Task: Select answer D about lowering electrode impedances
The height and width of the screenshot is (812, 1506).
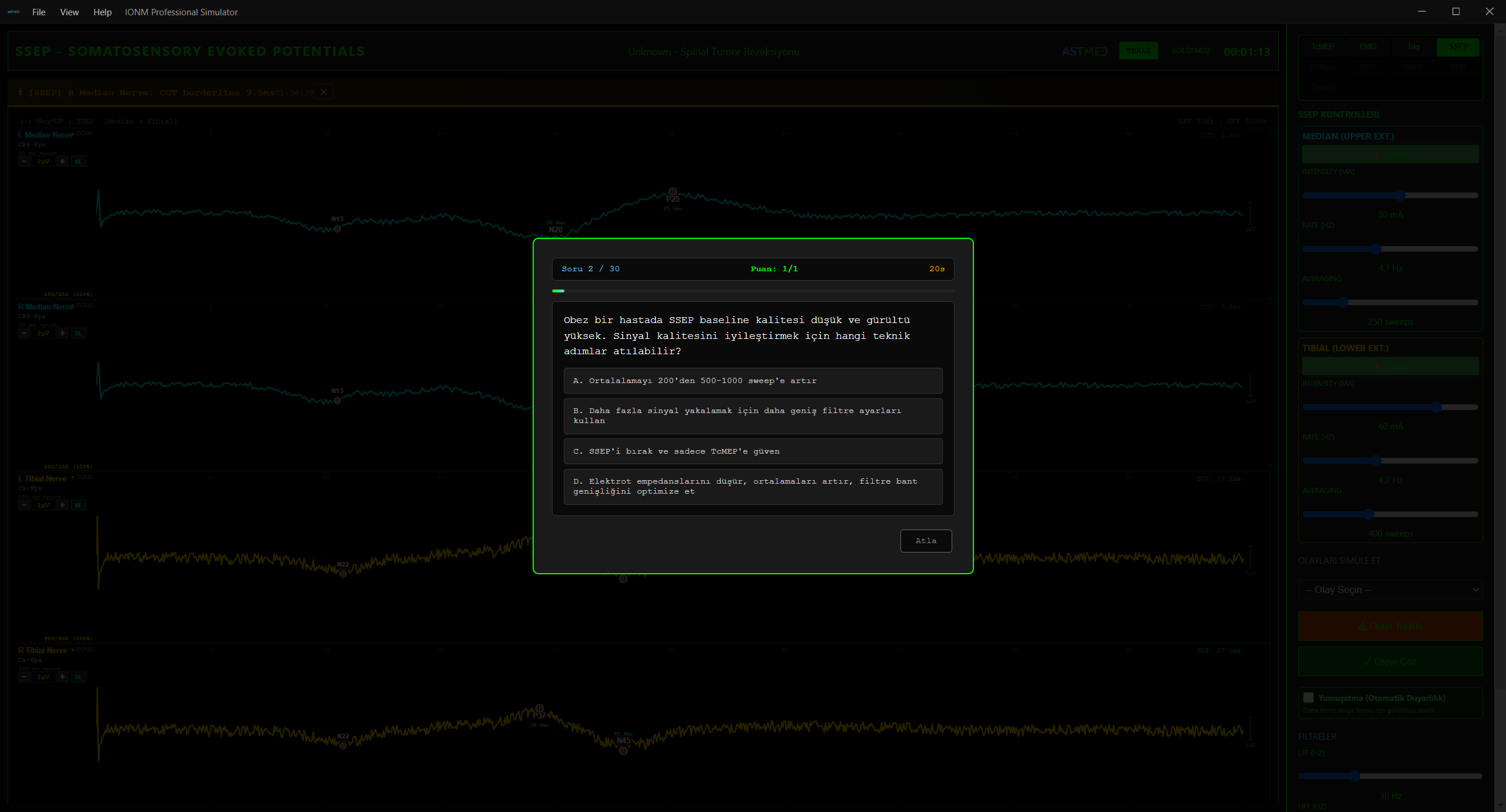Action: click(x=753, y=486)
